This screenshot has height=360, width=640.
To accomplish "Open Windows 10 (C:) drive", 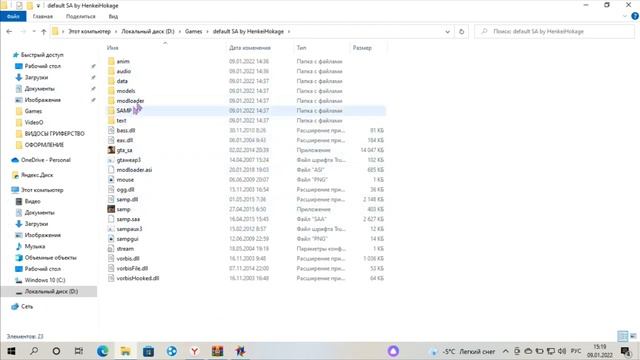I will [45, 280].
